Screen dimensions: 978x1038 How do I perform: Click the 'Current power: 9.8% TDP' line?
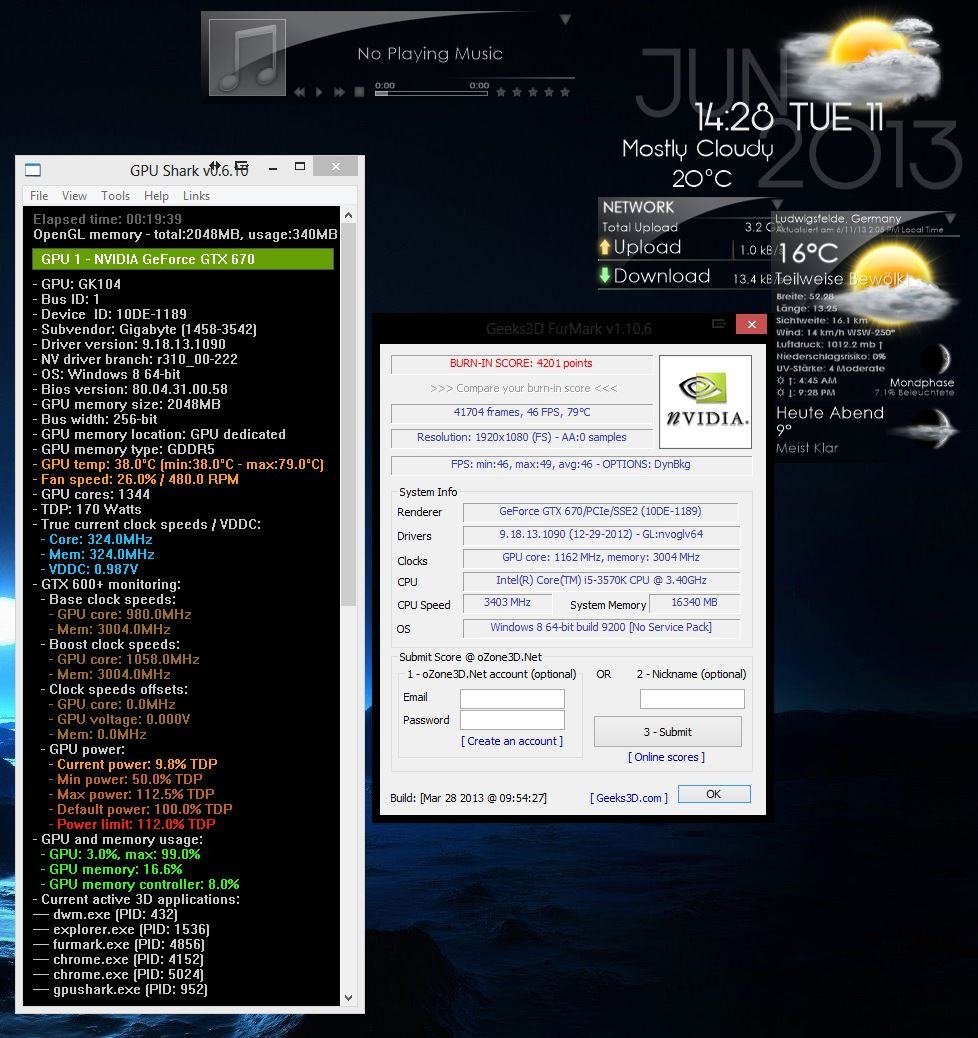pos(136,764)
